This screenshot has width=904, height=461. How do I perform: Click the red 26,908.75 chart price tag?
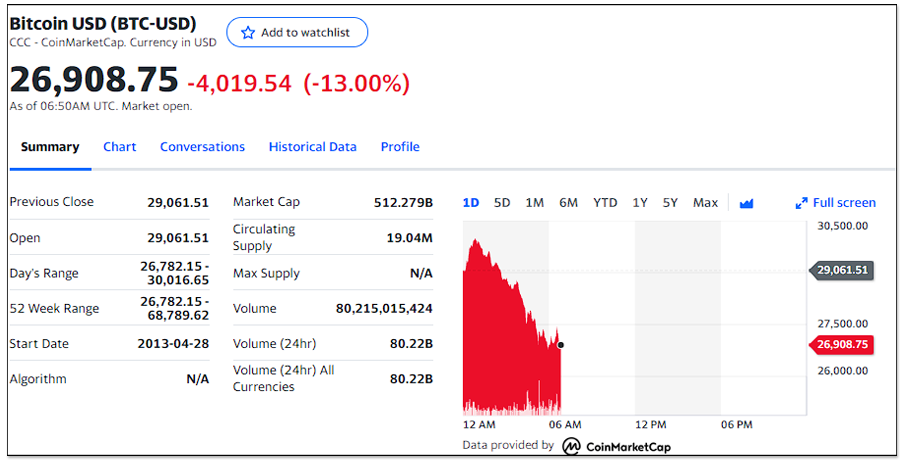(x=842, y=345)
